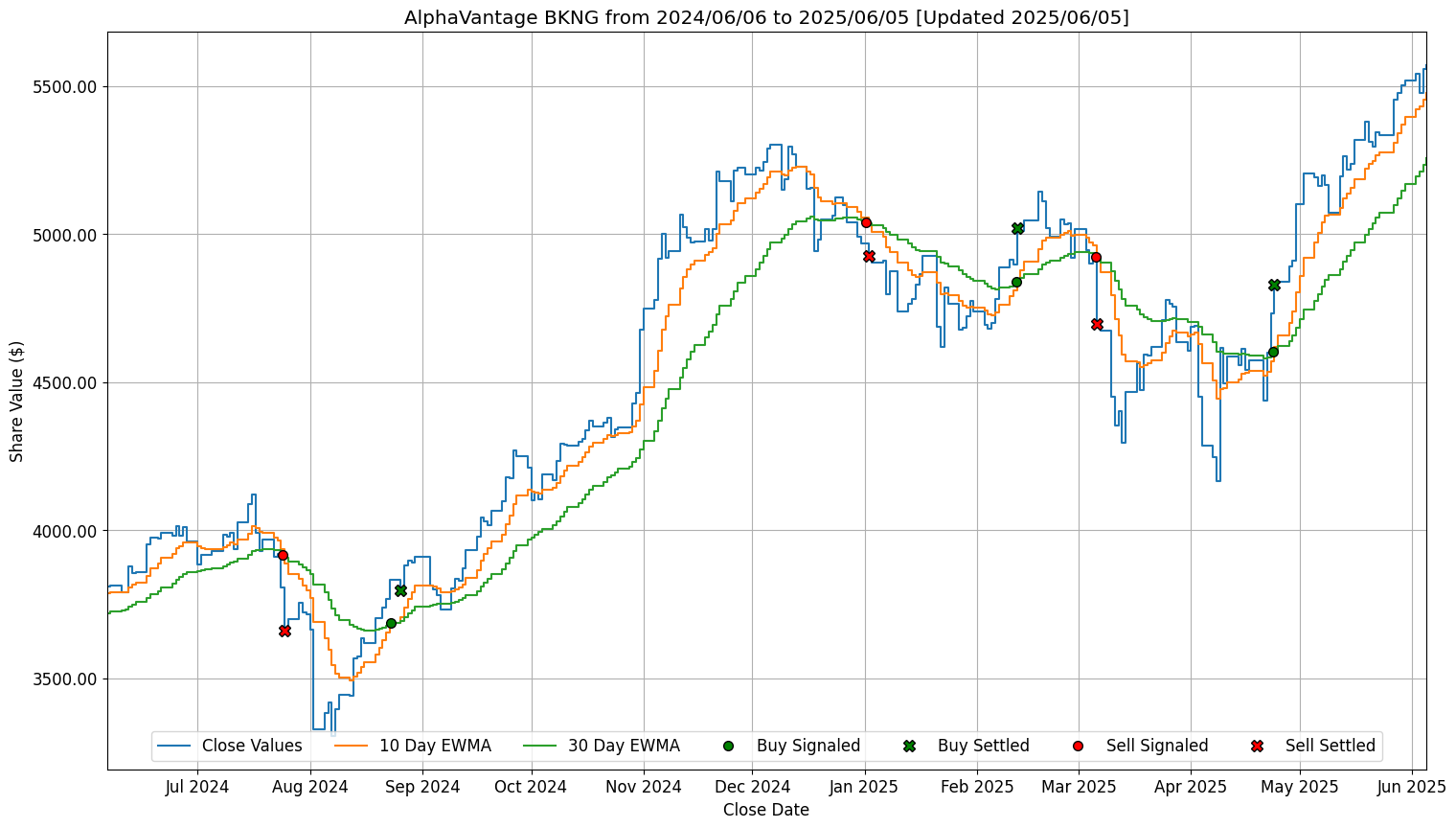The width and height of the screenshot is (1456, 828).
Task: Click the late April 2025 buy settled marker
Action: (x=1274, y=285)
